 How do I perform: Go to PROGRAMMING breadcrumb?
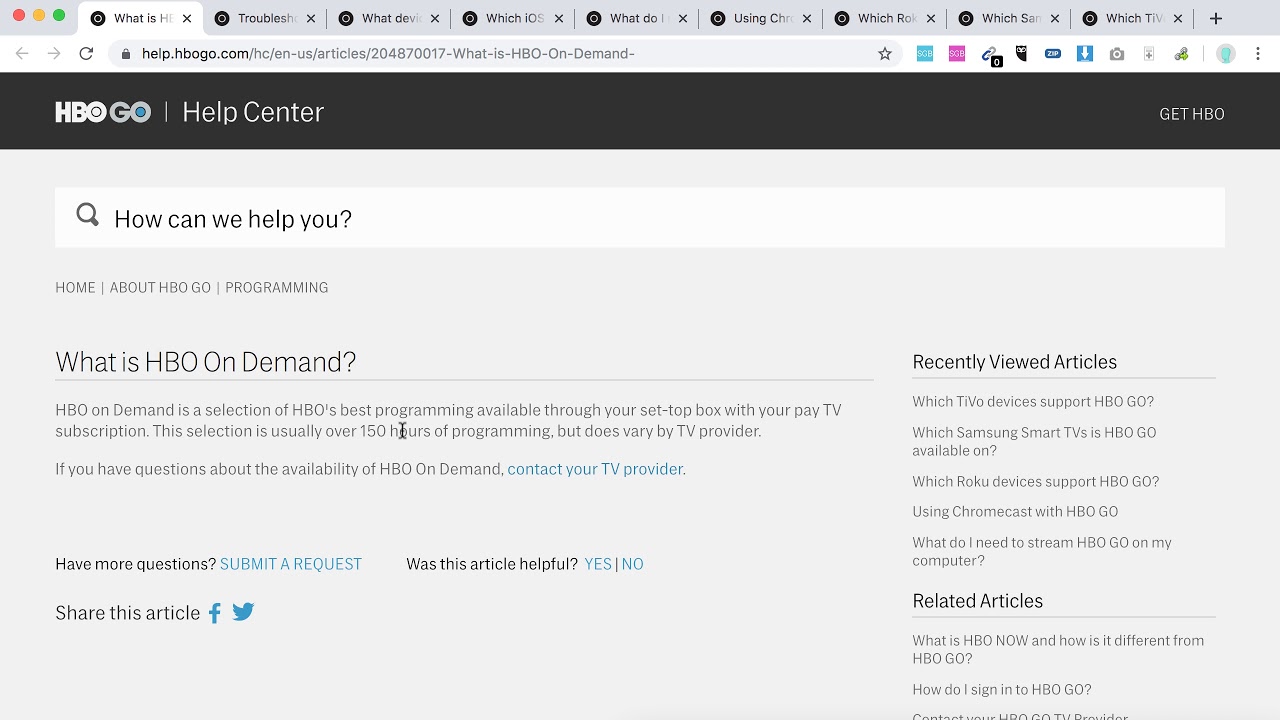click(276, 288)
